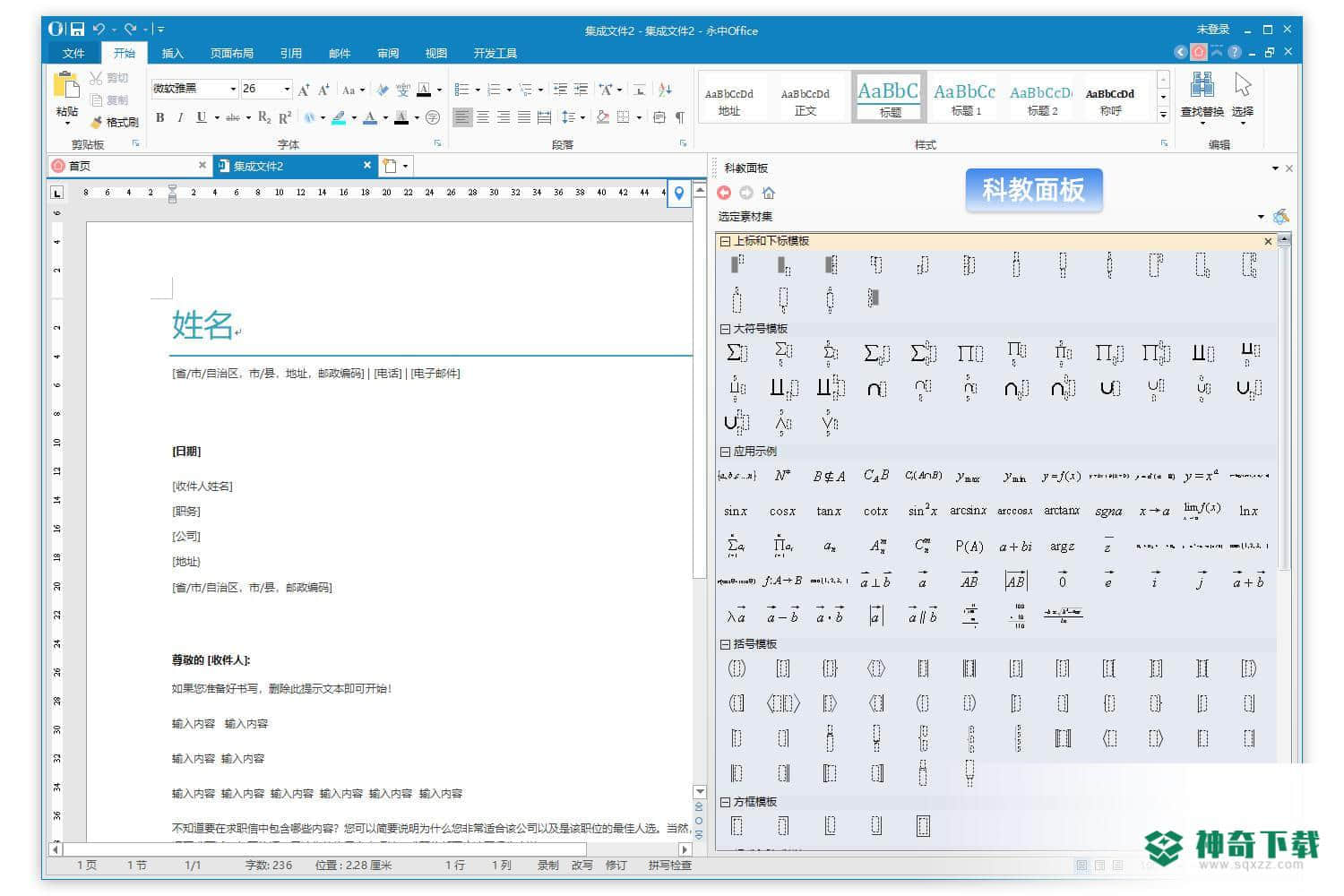
Task: Insert the arctanx example formula
Action: pyautogui.click(x=1062, y=511)
